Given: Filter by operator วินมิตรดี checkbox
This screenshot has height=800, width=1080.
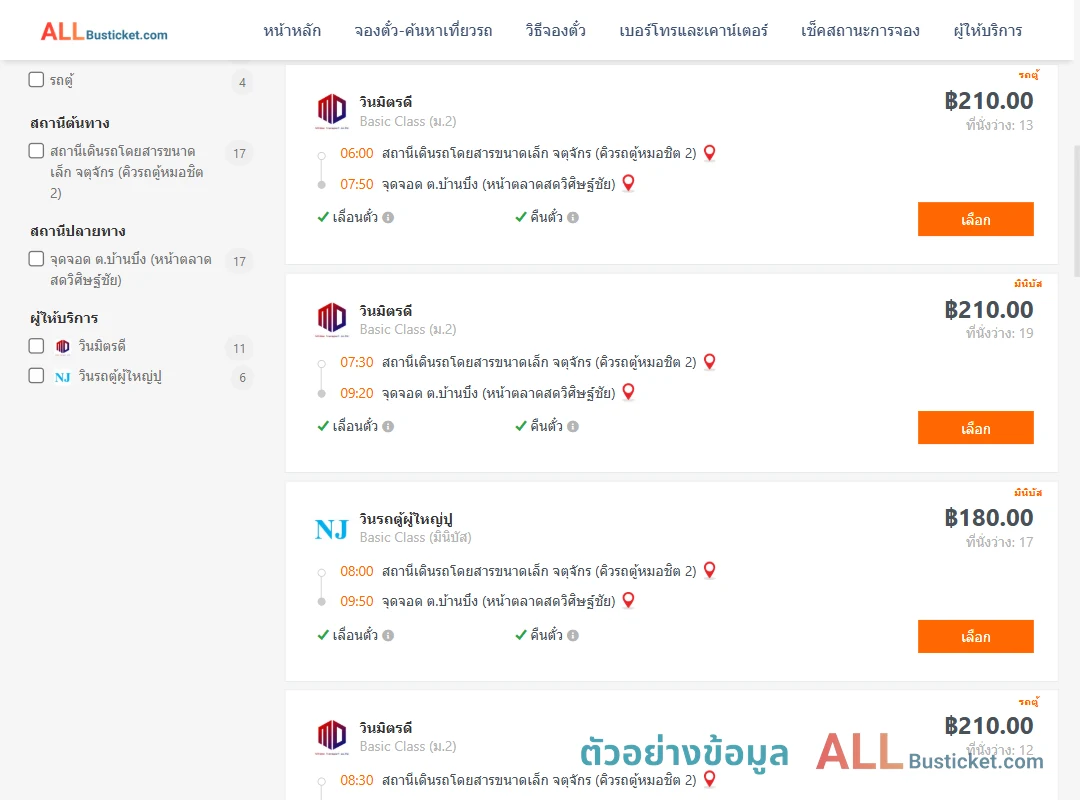Looking at the screenshot, I should [37, 346].
